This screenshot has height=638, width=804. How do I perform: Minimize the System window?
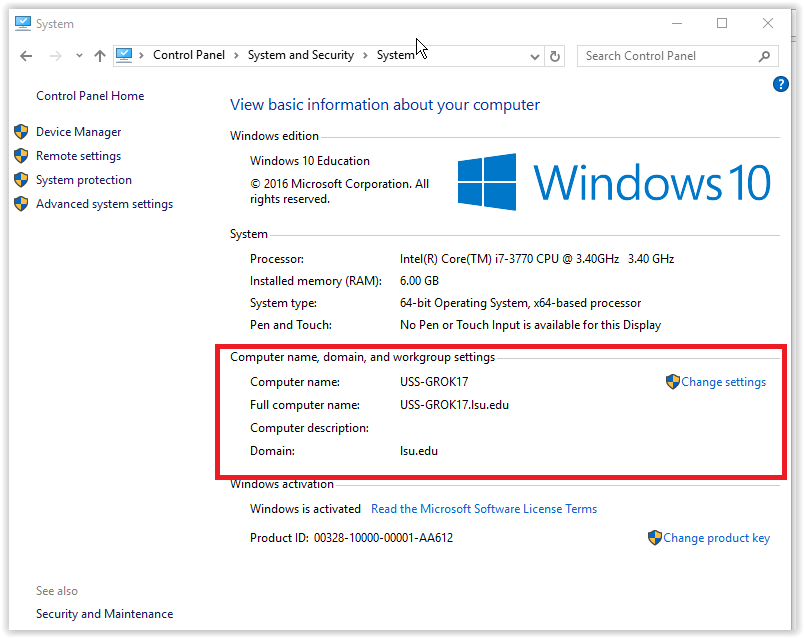pos(677,24)
